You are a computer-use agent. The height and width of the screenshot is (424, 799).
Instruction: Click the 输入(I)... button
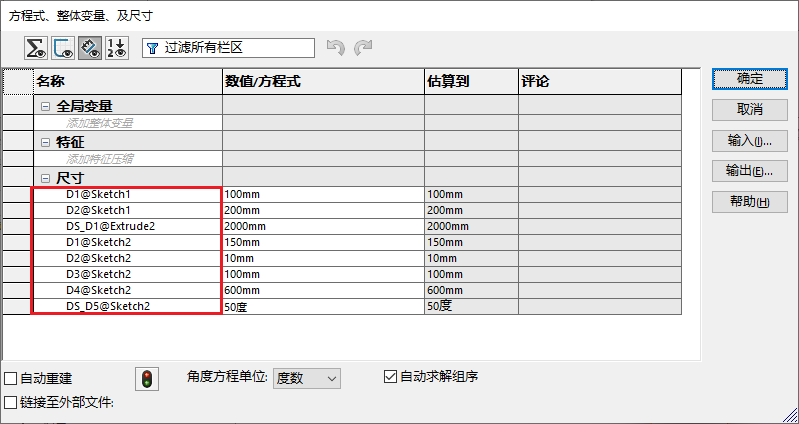[750, 141]
